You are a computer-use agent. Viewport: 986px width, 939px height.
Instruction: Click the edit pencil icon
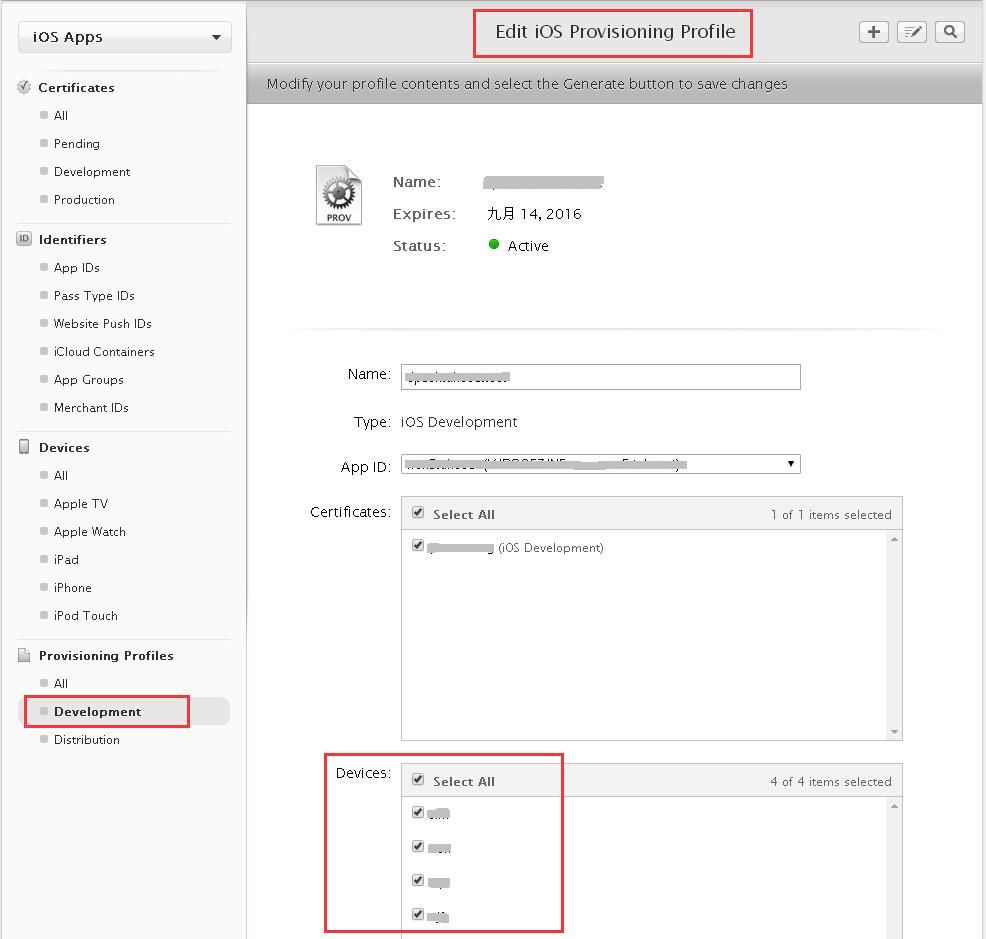click(x=912, y=32)
